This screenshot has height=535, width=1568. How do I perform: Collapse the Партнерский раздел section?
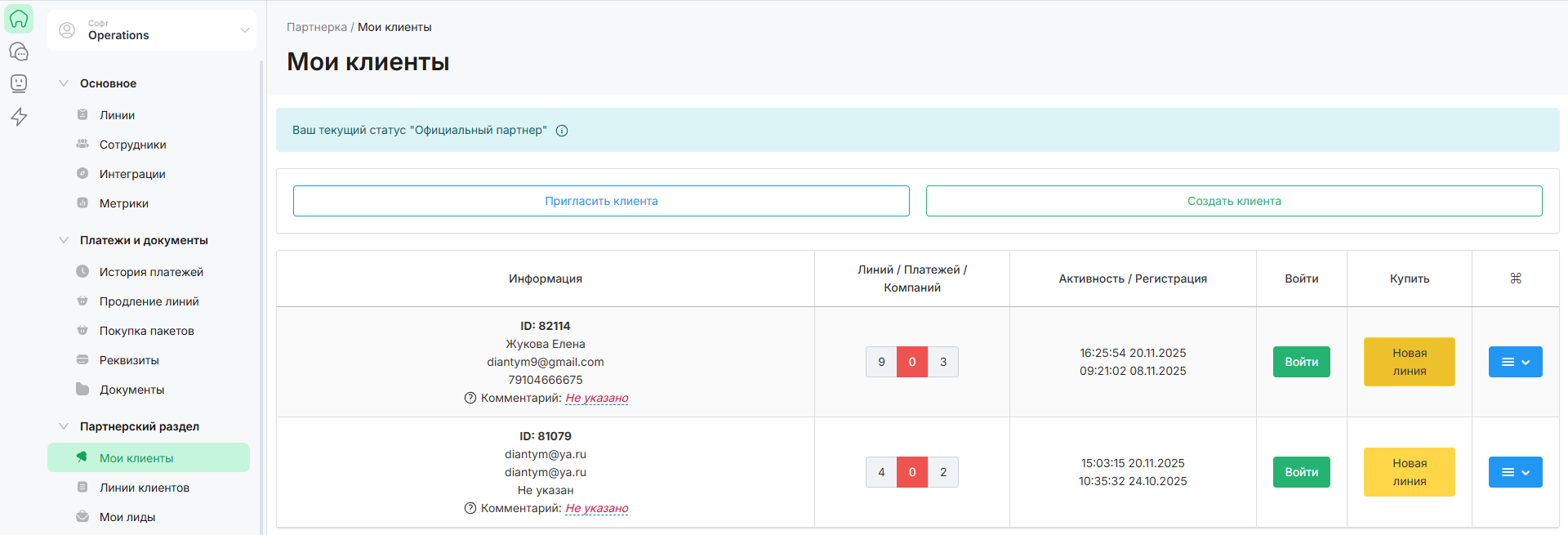click(x=64, y=426)
